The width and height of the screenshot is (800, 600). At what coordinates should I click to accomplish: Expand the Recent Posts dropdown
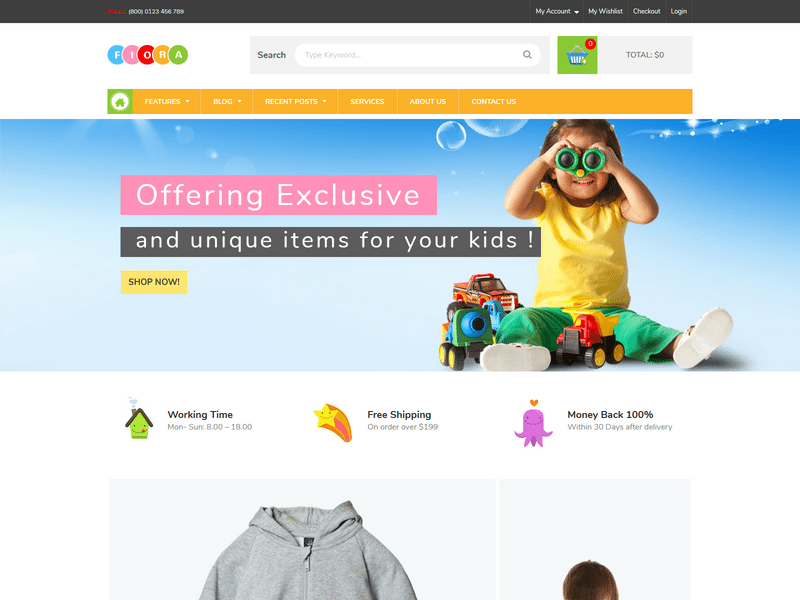tap(295, 102)
